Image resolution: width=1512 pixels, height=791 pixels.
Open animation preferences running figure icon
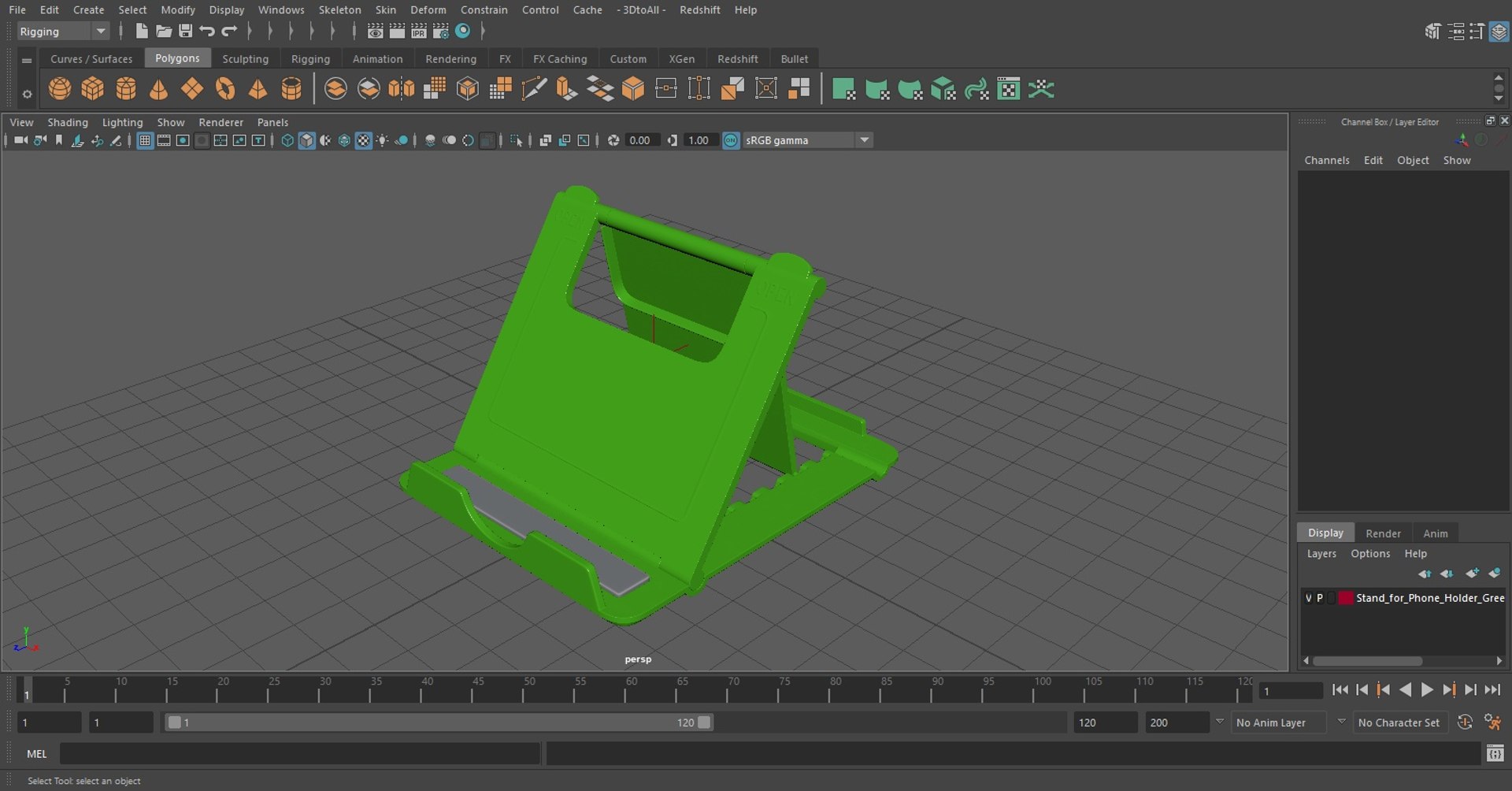[1492, 722]
